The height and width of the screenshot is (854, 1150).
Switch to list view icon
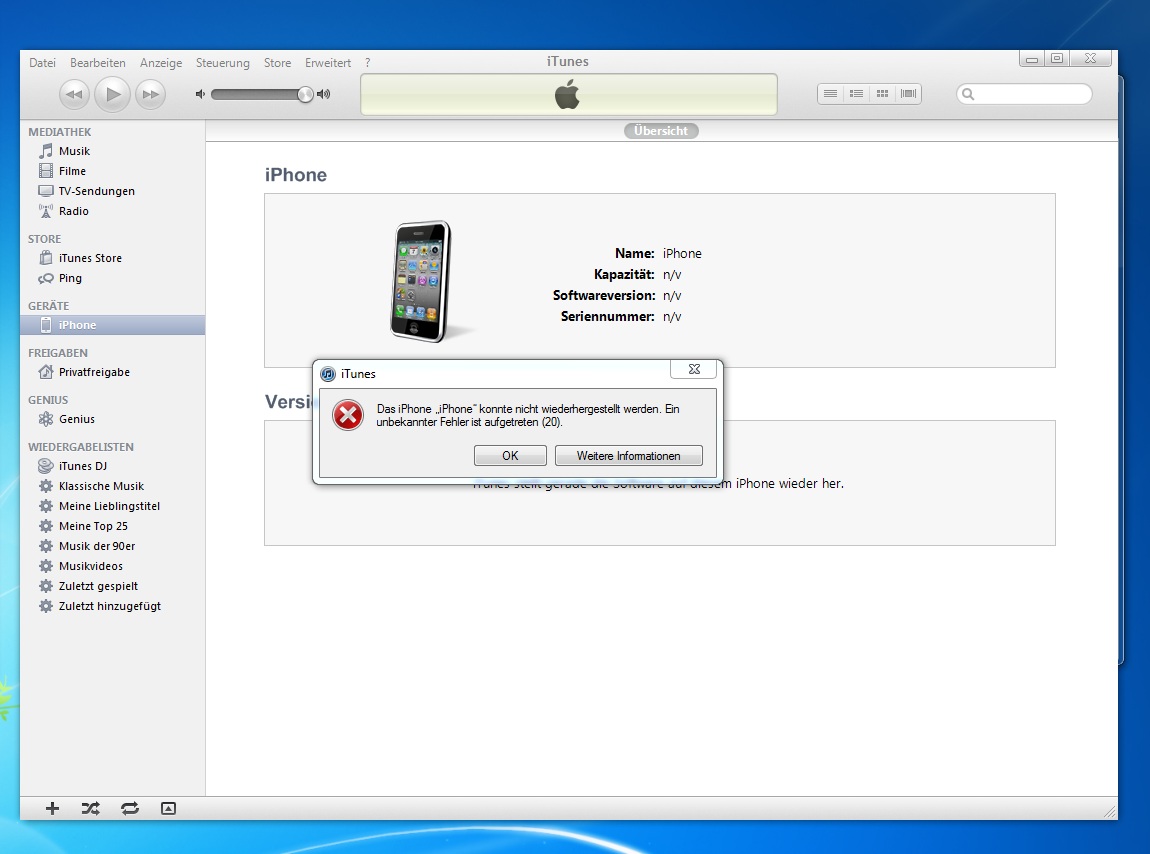pos(830,94)
